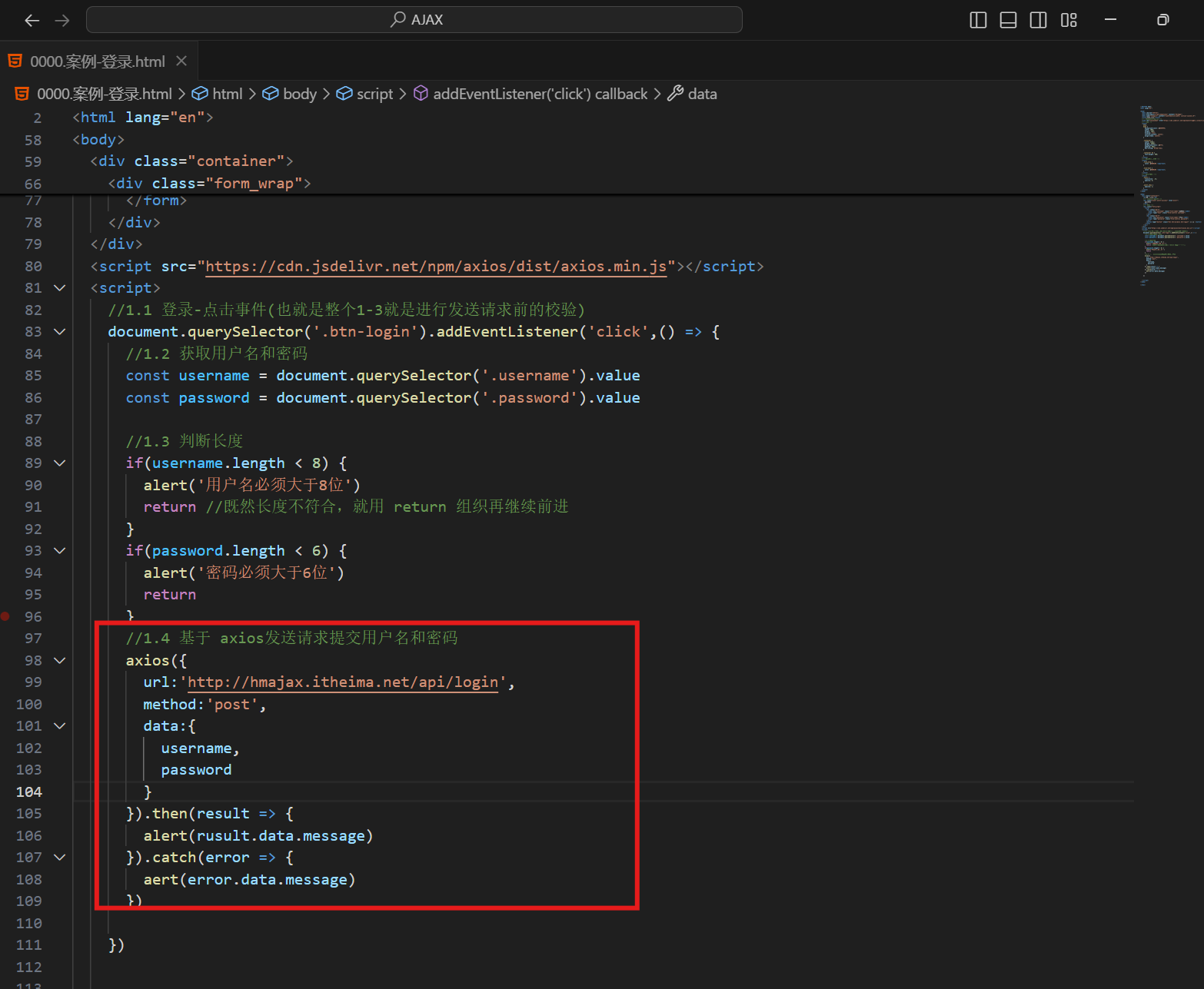Click the sticky <body> line

(x=98, y=140)
